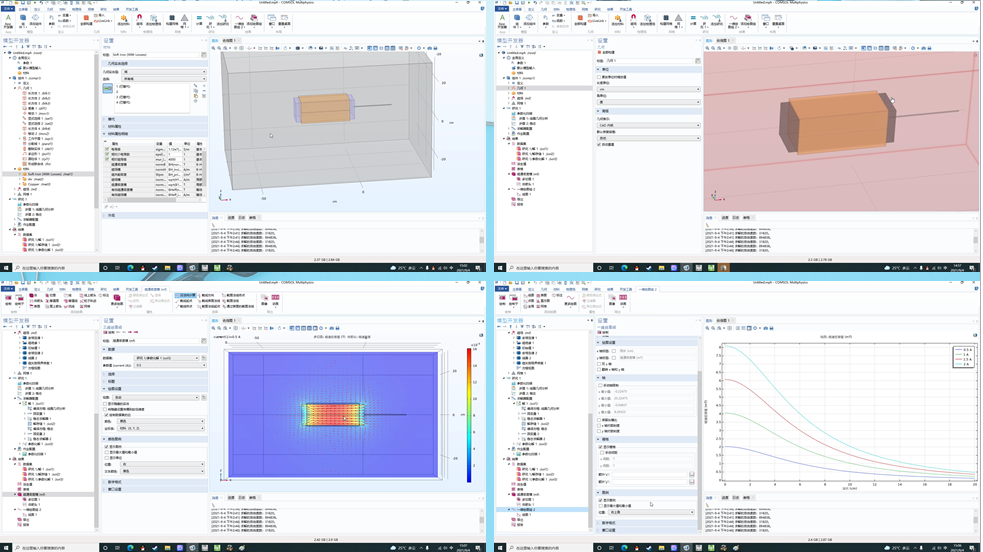
Task: Click 绘制 plot icon in bottom-left window ribbon
Action: [x=8, y=299]
